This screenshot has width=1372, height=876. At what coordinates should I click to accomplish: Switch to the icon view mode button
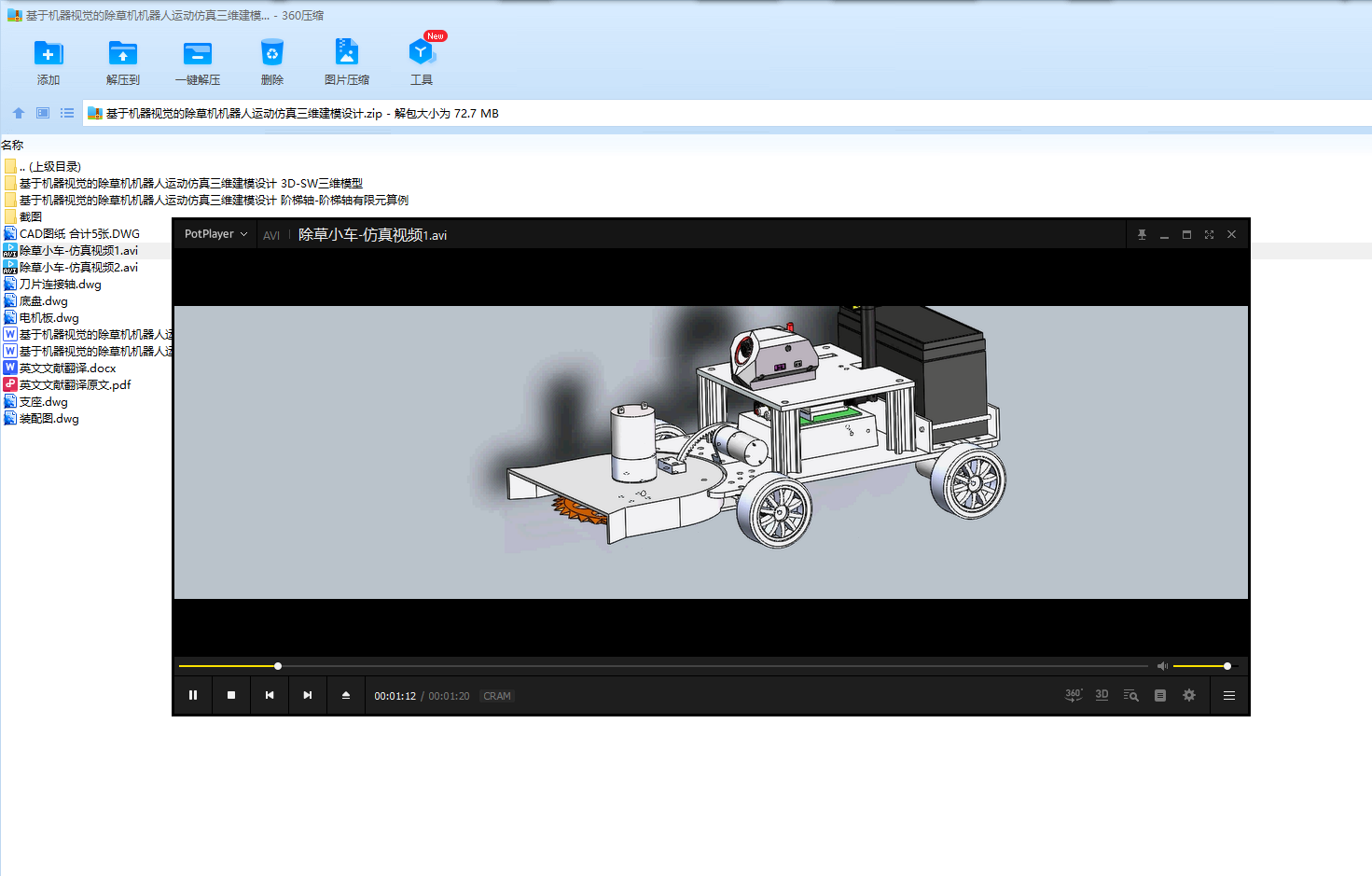click(43, 113)
